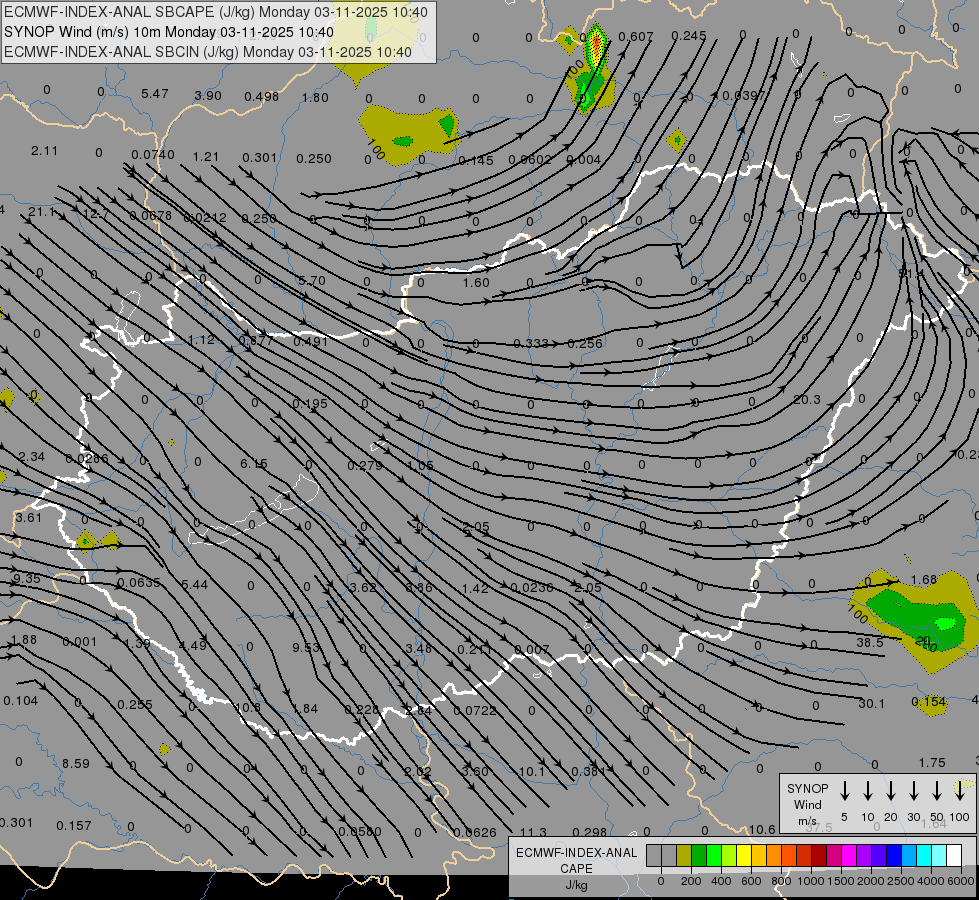
Task: Click the 3.90 value near the top left
Action: pyautogui.click(x=208, y=96)
